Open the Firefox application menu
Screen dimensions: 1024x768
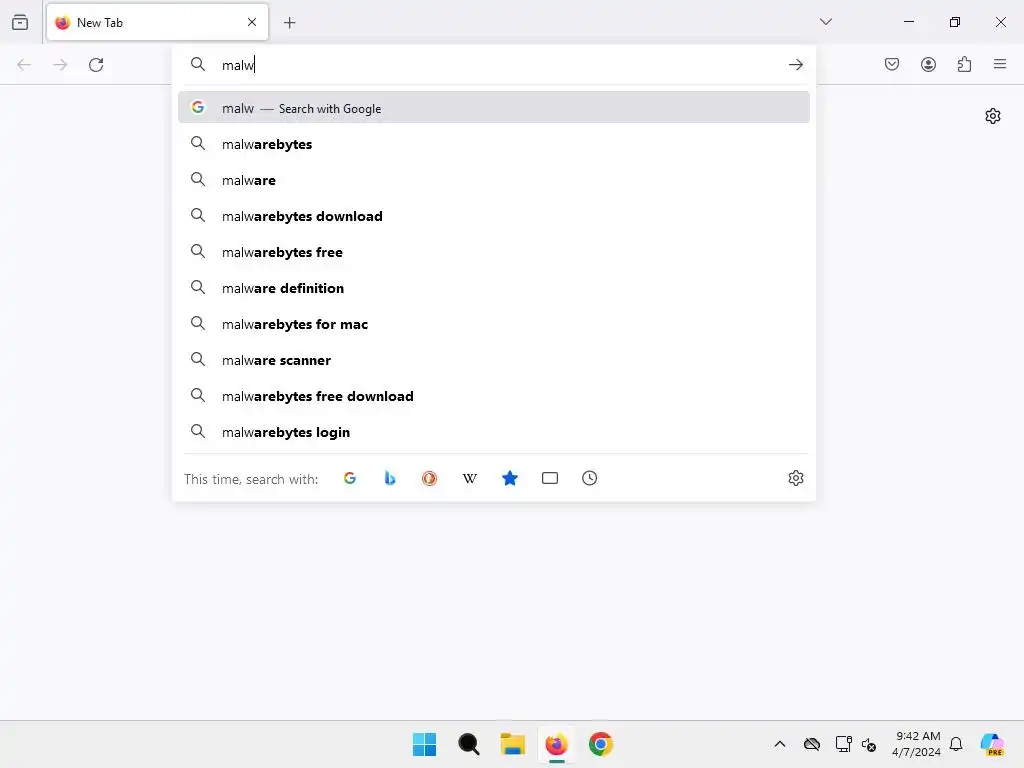click(x=1000, y=64)
